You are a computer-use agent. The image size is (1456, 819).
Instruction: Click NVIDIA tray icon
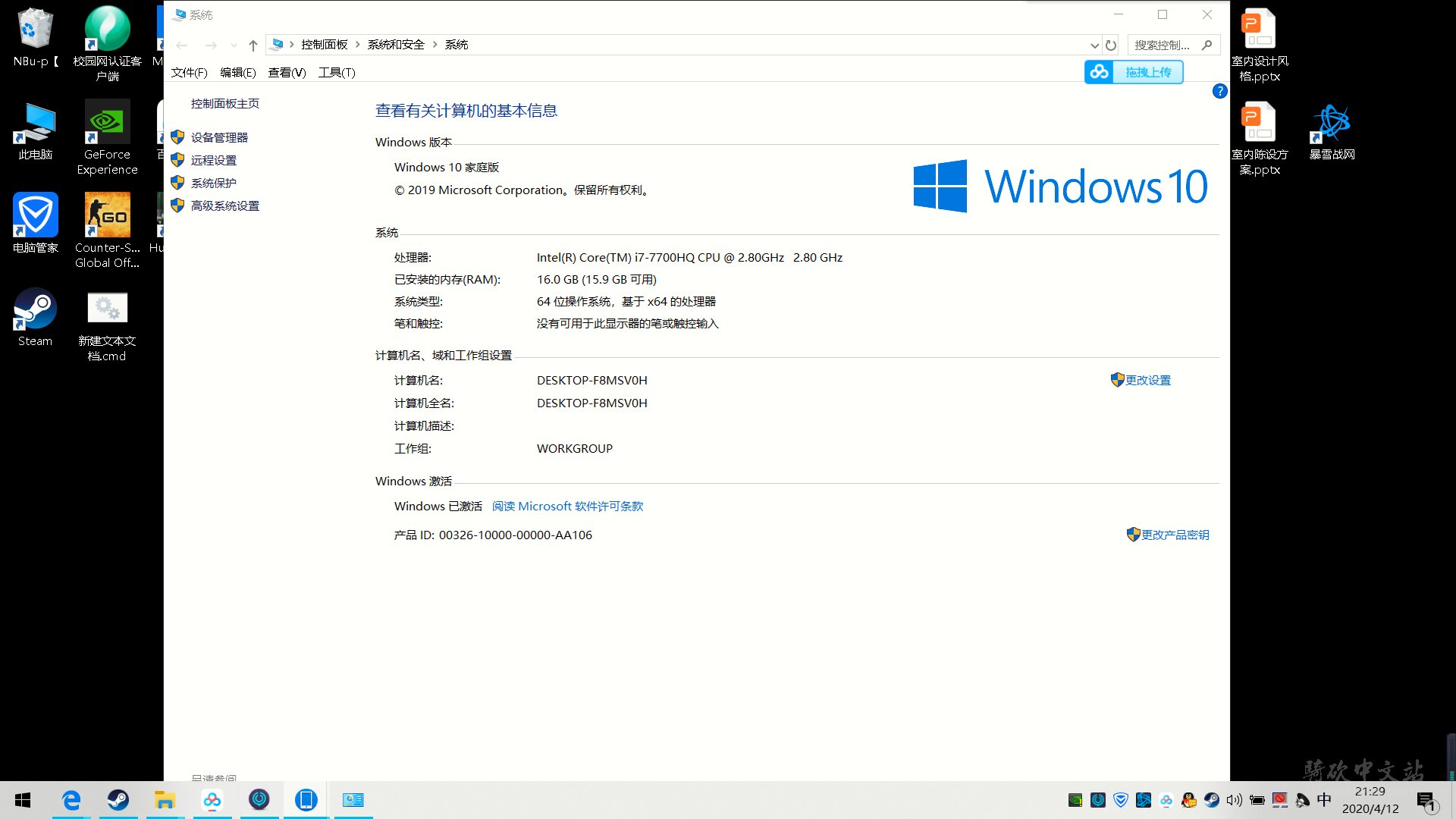[1075, 800]
